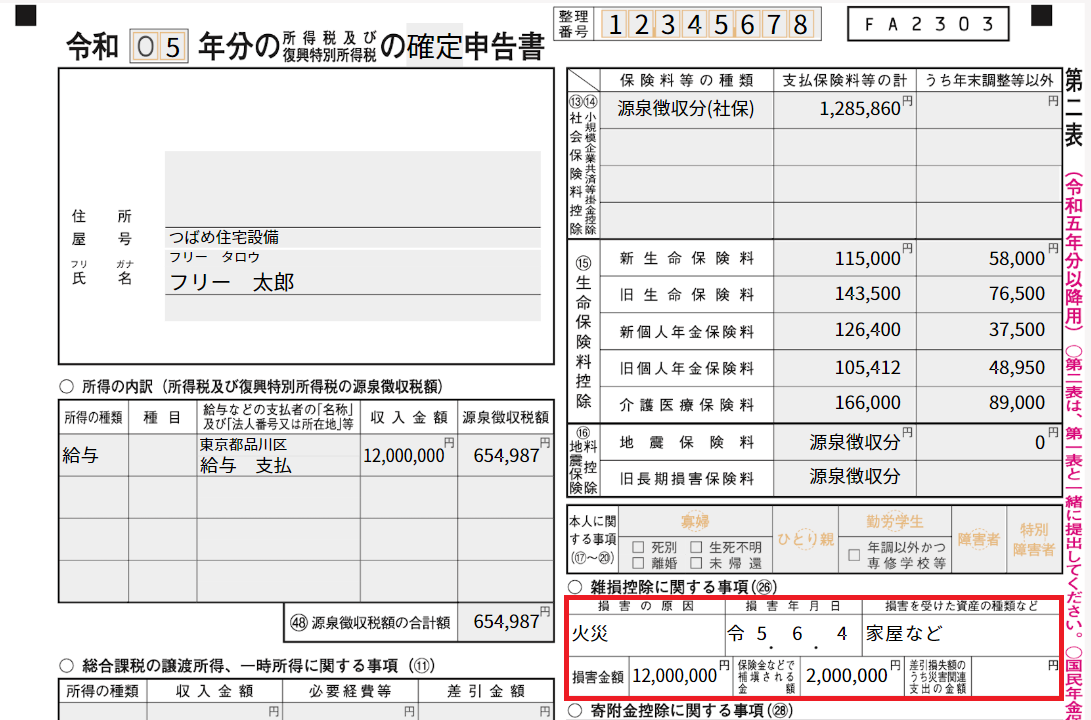Toggle the 寡婦 circle marker
This screenshot has height=720, width=1091.
coord(694,522)
